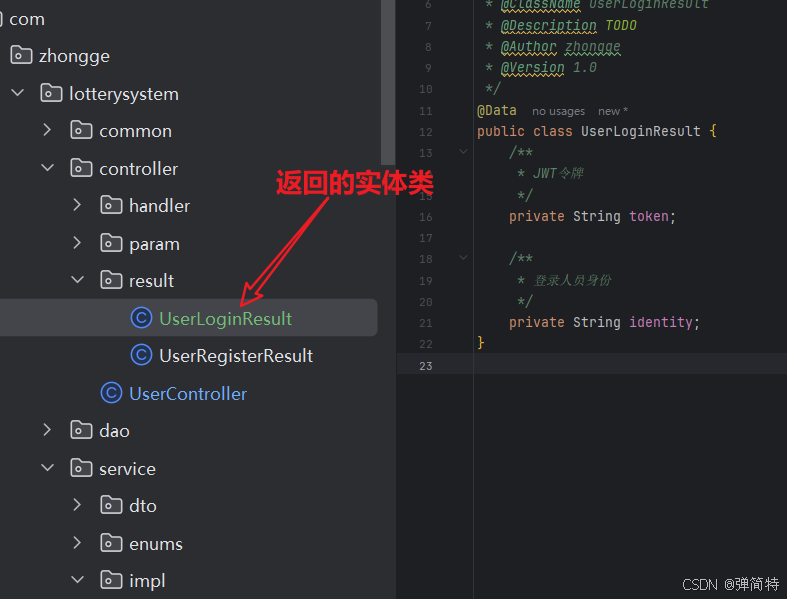This screenshot has height=599, width=787.
Task: Collapse the impl package chevron
Action: [x=77, y=579]
